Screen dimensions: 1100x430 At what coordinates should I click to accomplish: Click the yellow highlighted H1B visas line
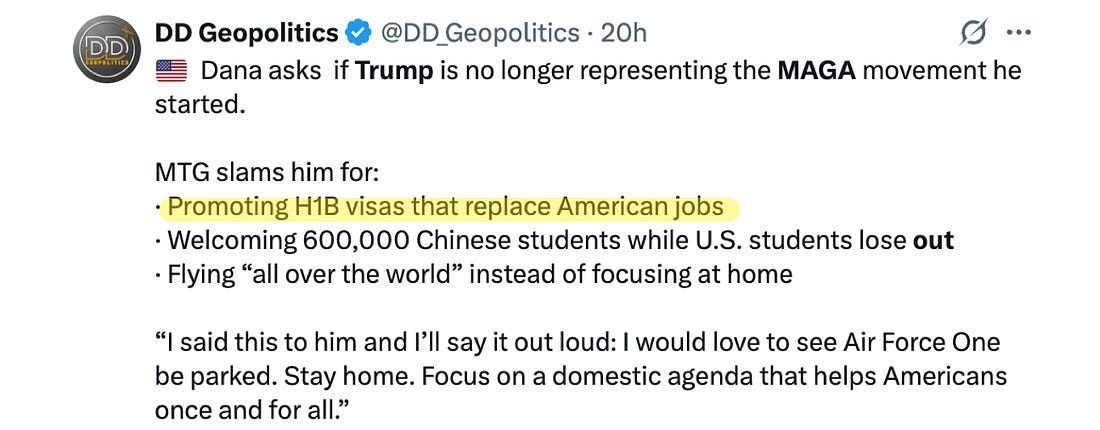445,208
